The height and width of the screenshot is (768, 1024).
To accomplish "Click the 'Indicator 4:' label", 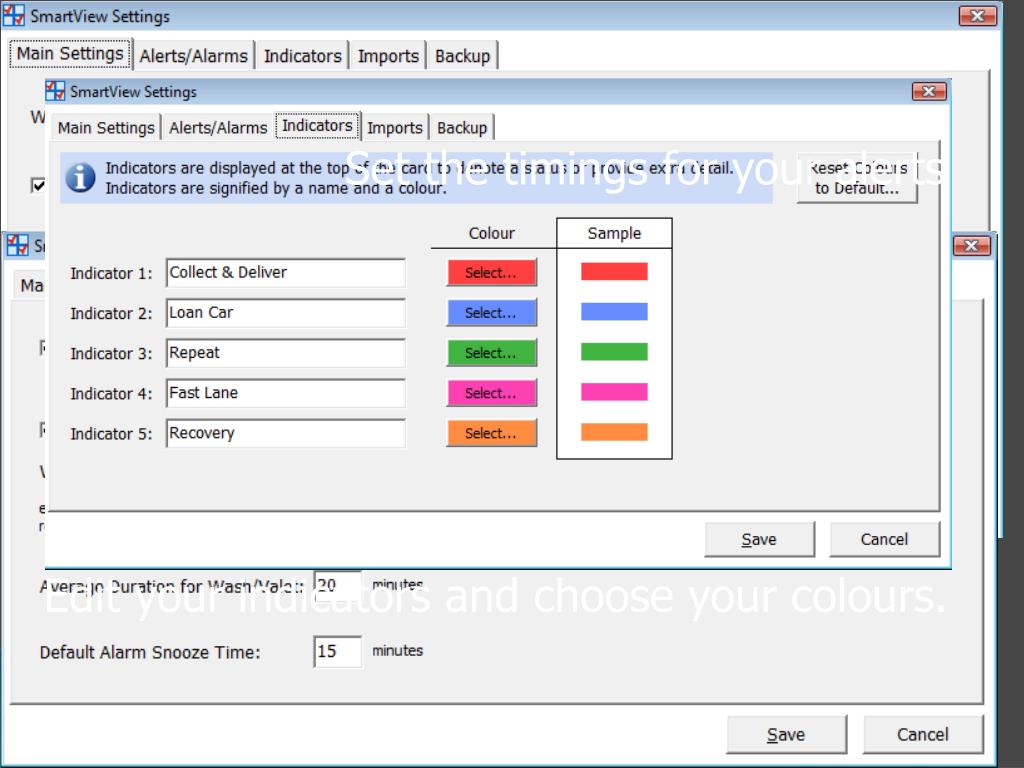I will point(111,394).
